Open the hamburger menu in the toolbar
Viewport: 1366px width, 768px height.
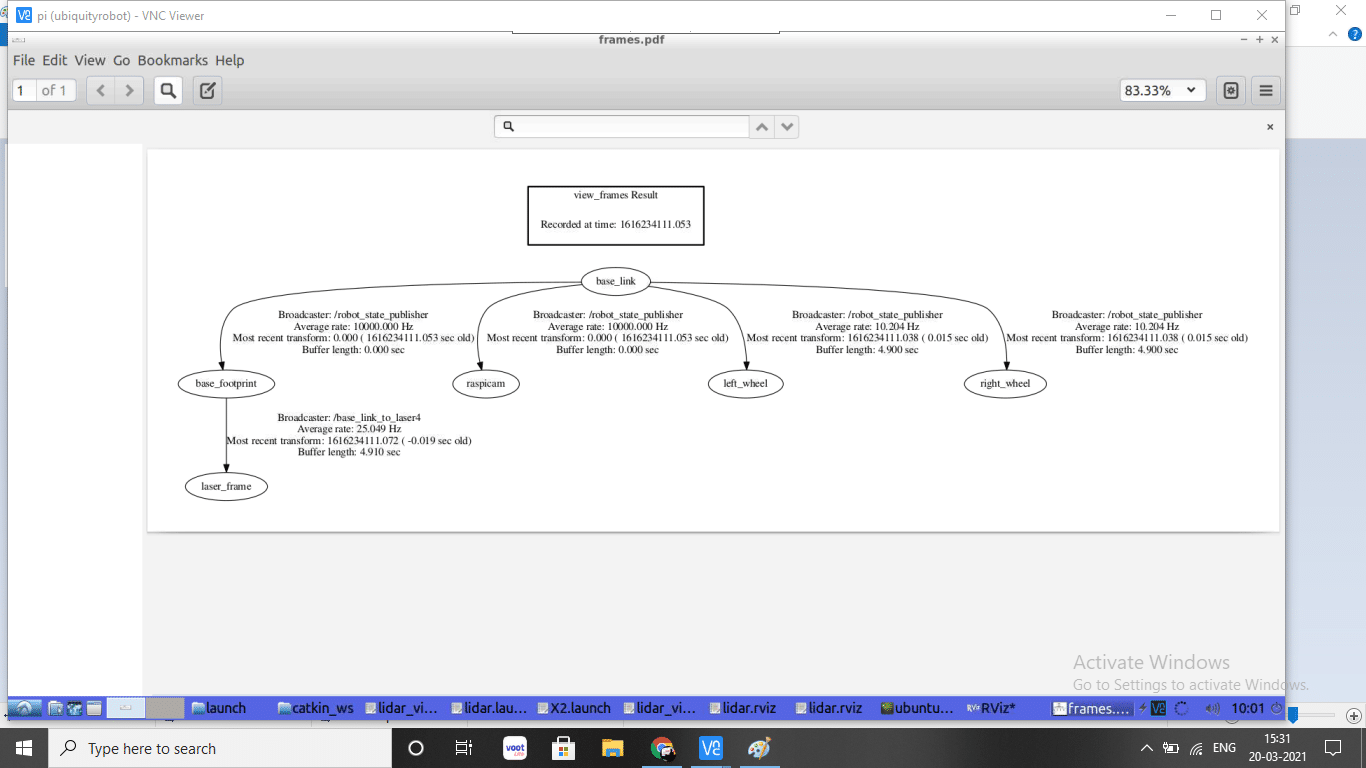pyautogui.click(x=1265, y=91)
